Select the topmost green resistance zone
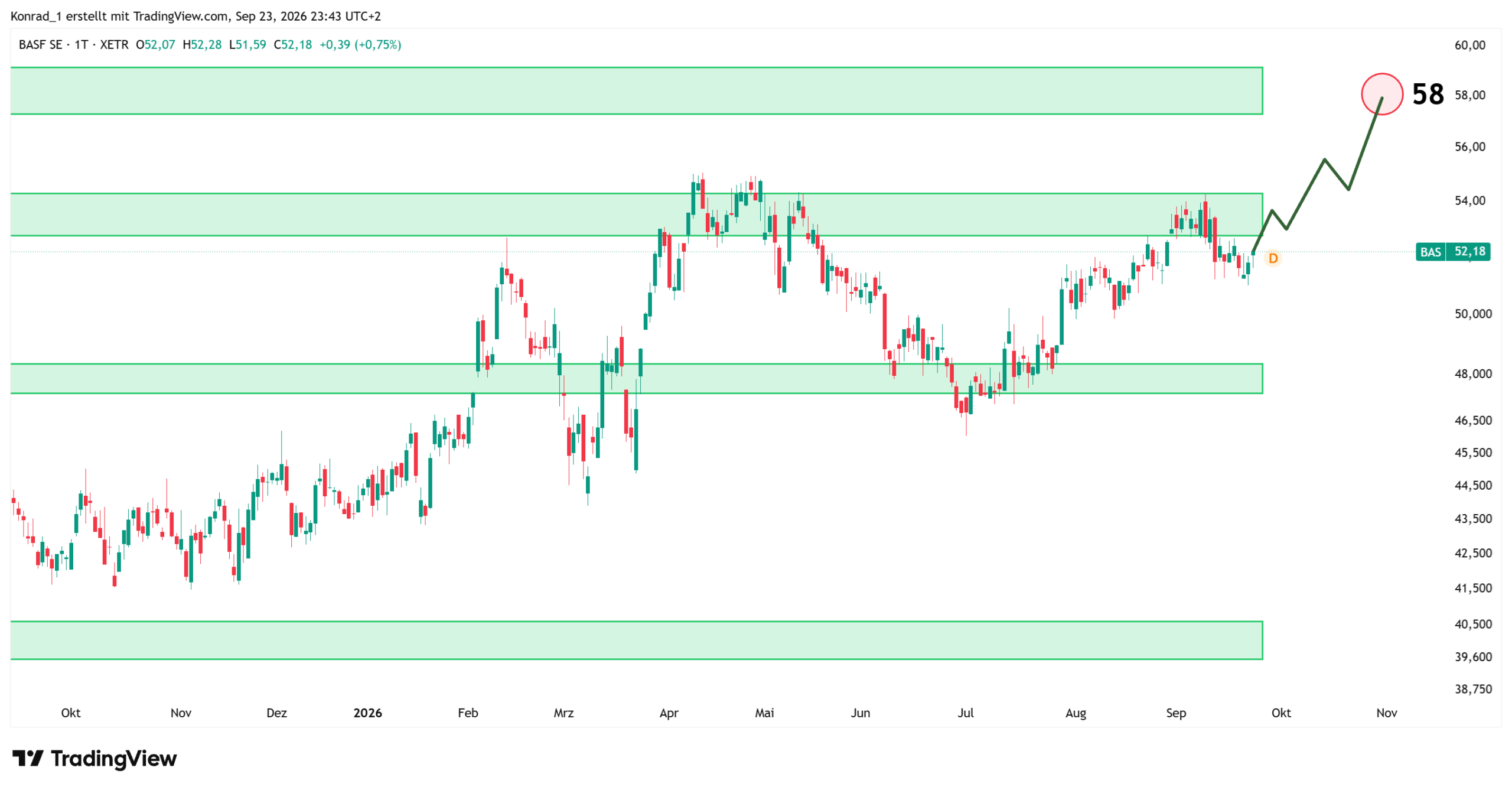The width and height of the screenshot is (1512, 790). point(636,90)
